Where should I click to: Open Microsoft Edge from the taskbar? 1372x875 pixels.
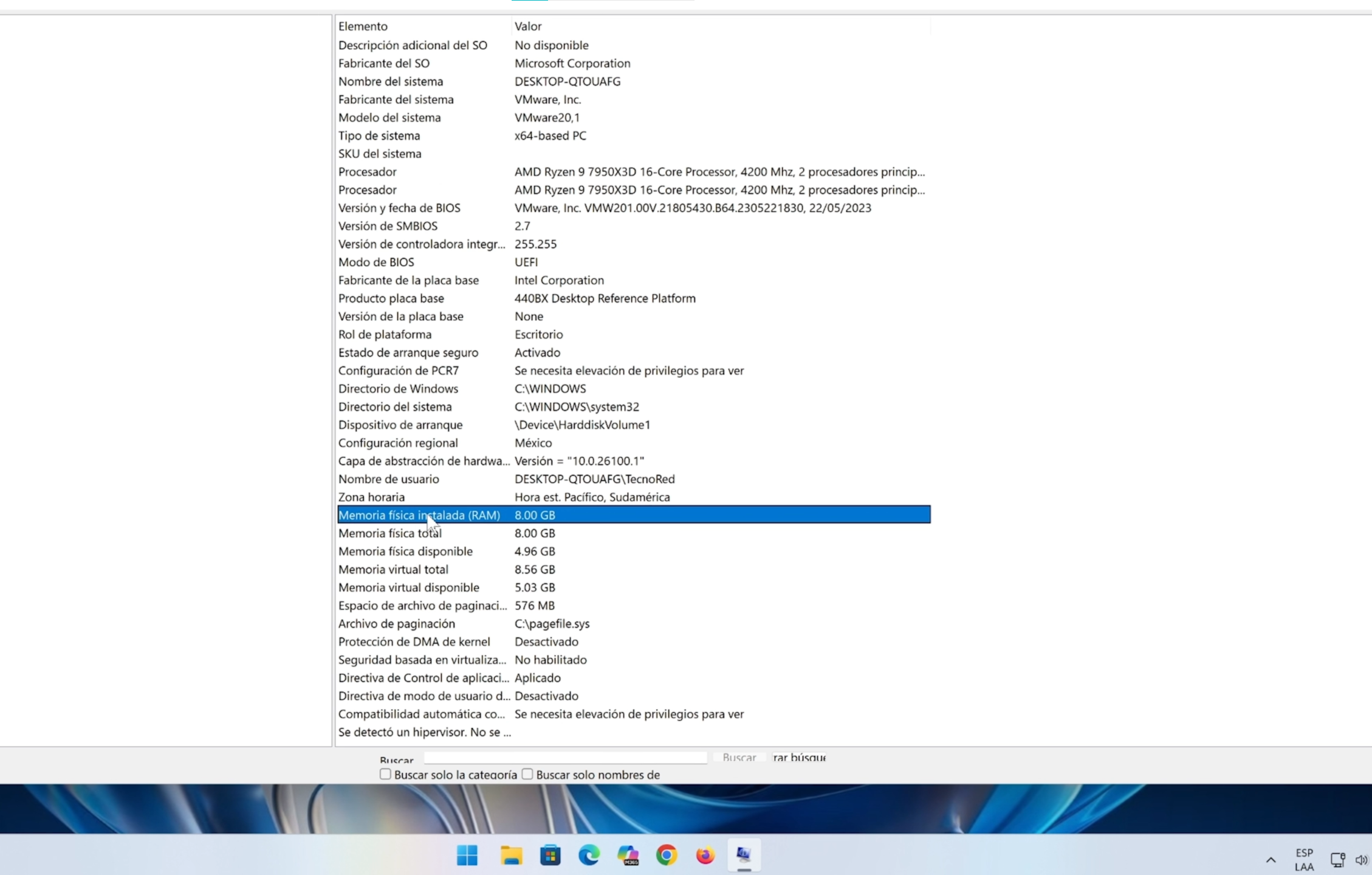click(589, 855)
